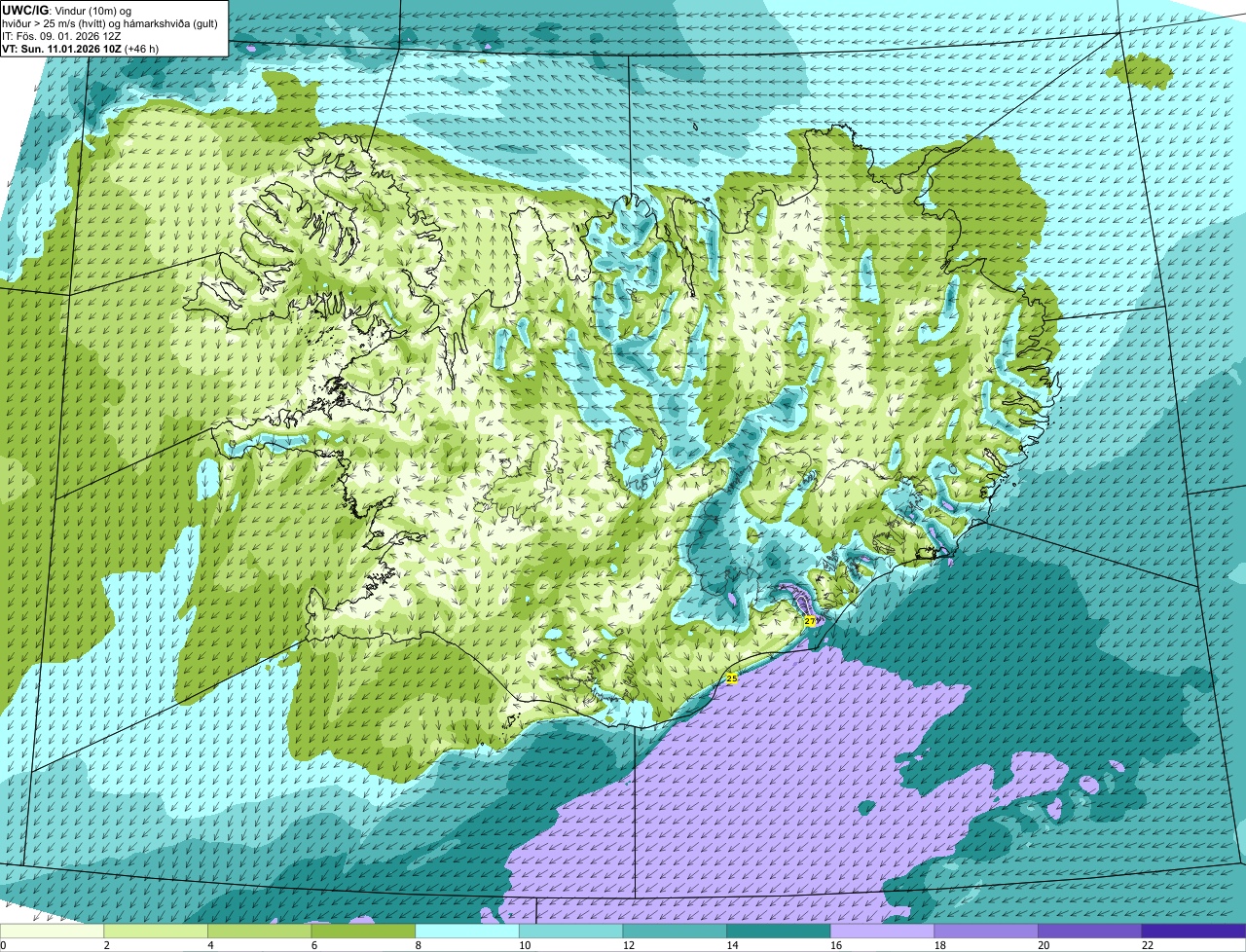The height and width of the screenshot is (952, 1246).
Task: Click the valid time 'VT: Sun. 11.01.2026 10Z (+46 h)'
Action: (x=80, y=48)
